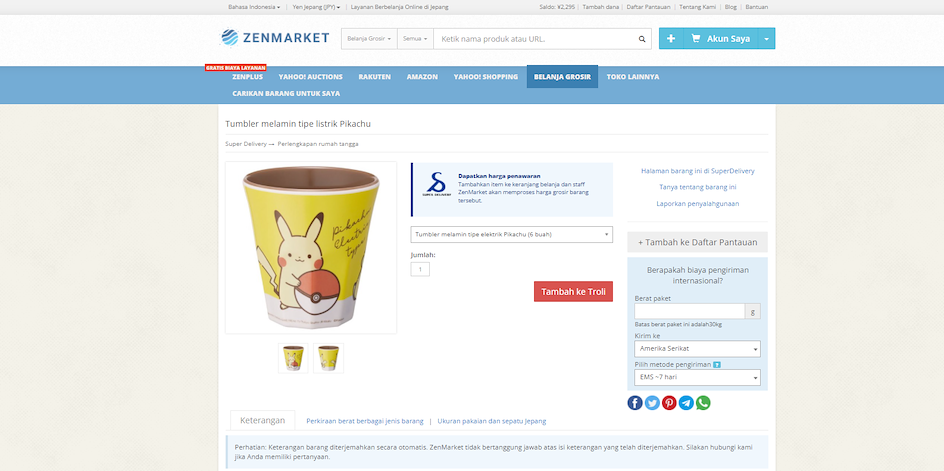This screenshot has width=944, height=471.
Task: Select the second product thumbnail
Action: (329, 358)
